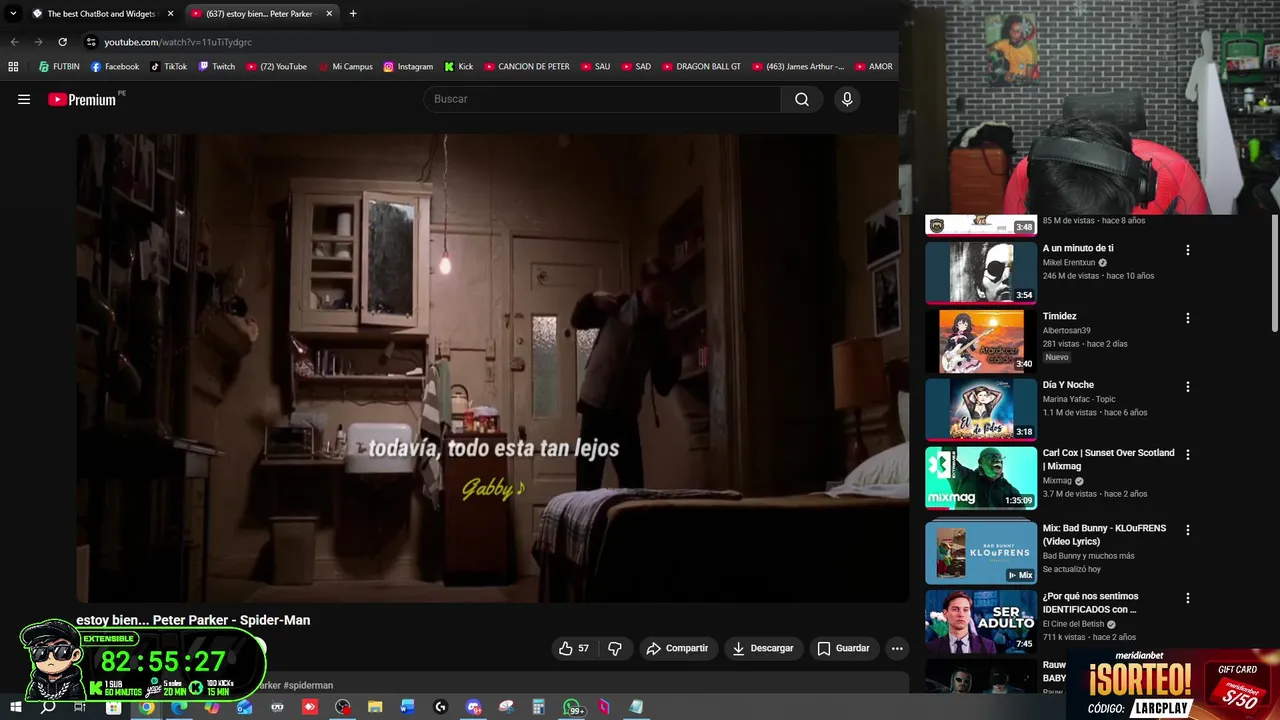The image size is (1280, 720).
Task: Open the Día Y Noche thumbnail
Action: [981, 408]
